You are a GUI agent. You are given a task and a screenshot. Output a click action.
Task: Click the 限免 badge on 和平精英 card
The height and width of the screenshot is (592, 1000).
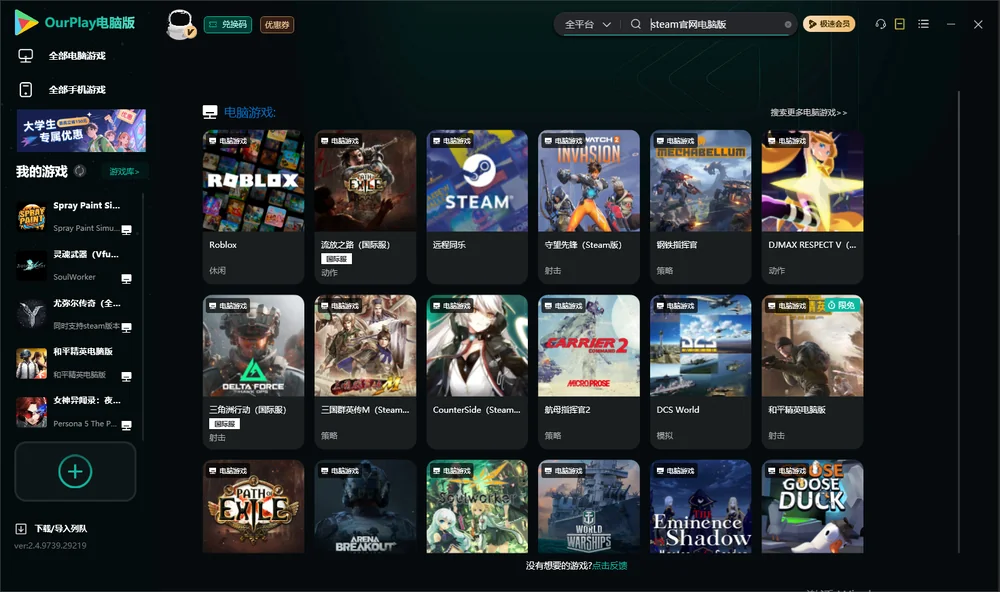coord(842,306)
